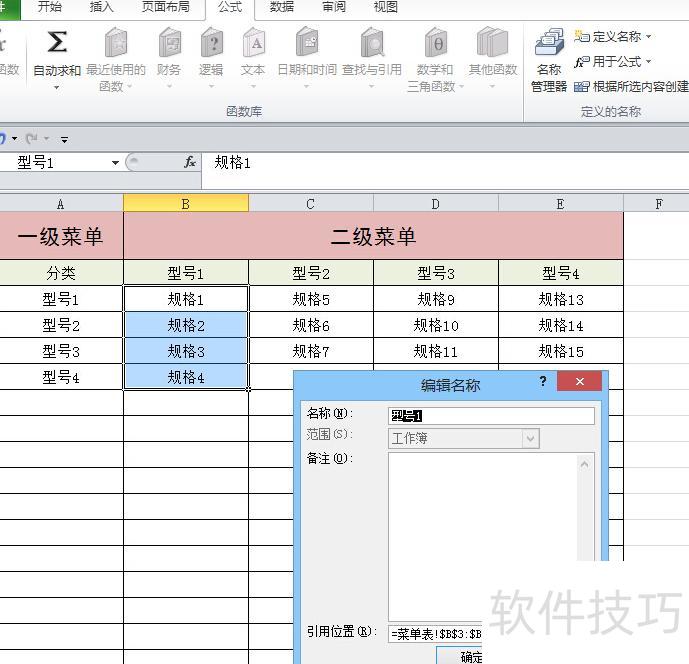Open the Math and Trig functions icon
This screenshot has height=664, width=689.
(435, 43)
